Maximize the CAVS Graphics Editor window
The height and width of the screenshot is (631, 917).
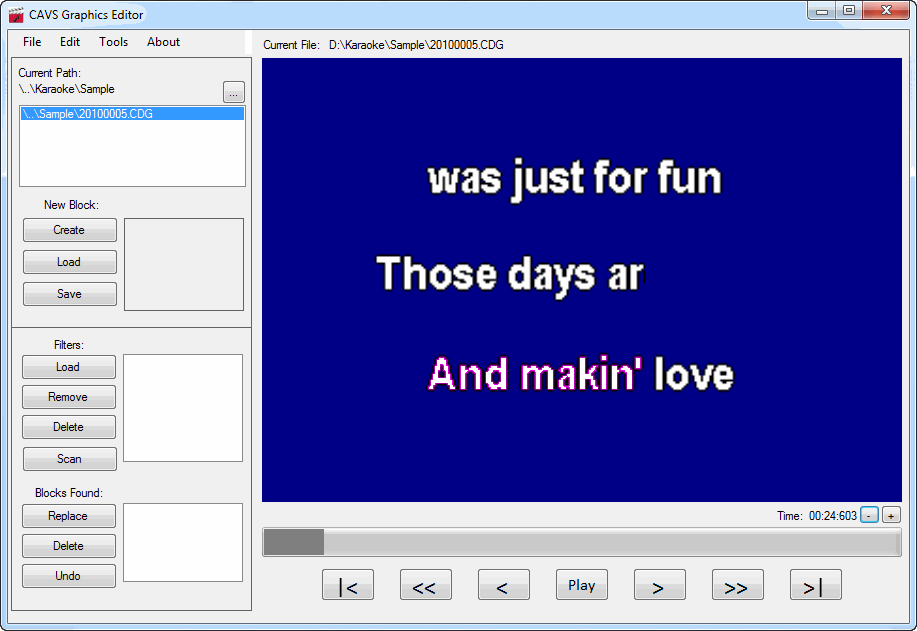pyautogui.click(x=849, y=11)
